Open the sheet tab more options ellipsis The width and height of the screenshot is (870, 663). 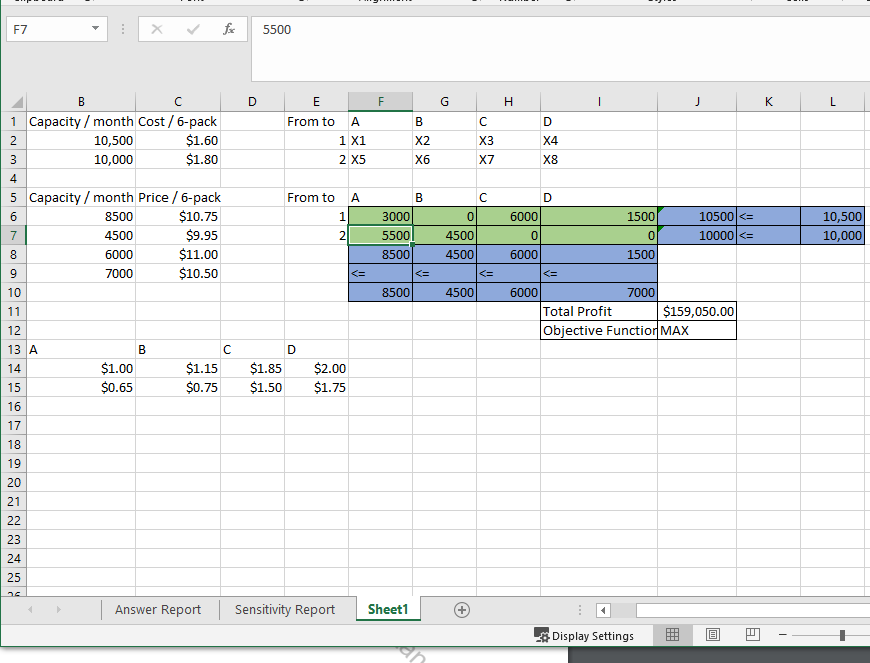pos(579,609)
